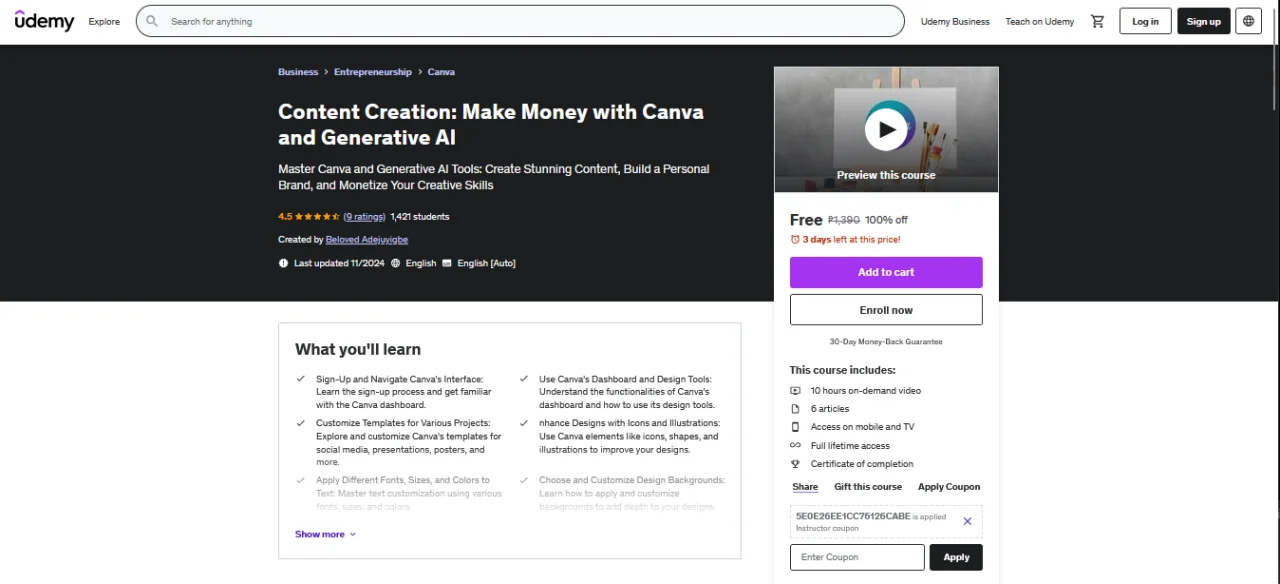
Task: Click Share under course includes
Action: point(805,487)
